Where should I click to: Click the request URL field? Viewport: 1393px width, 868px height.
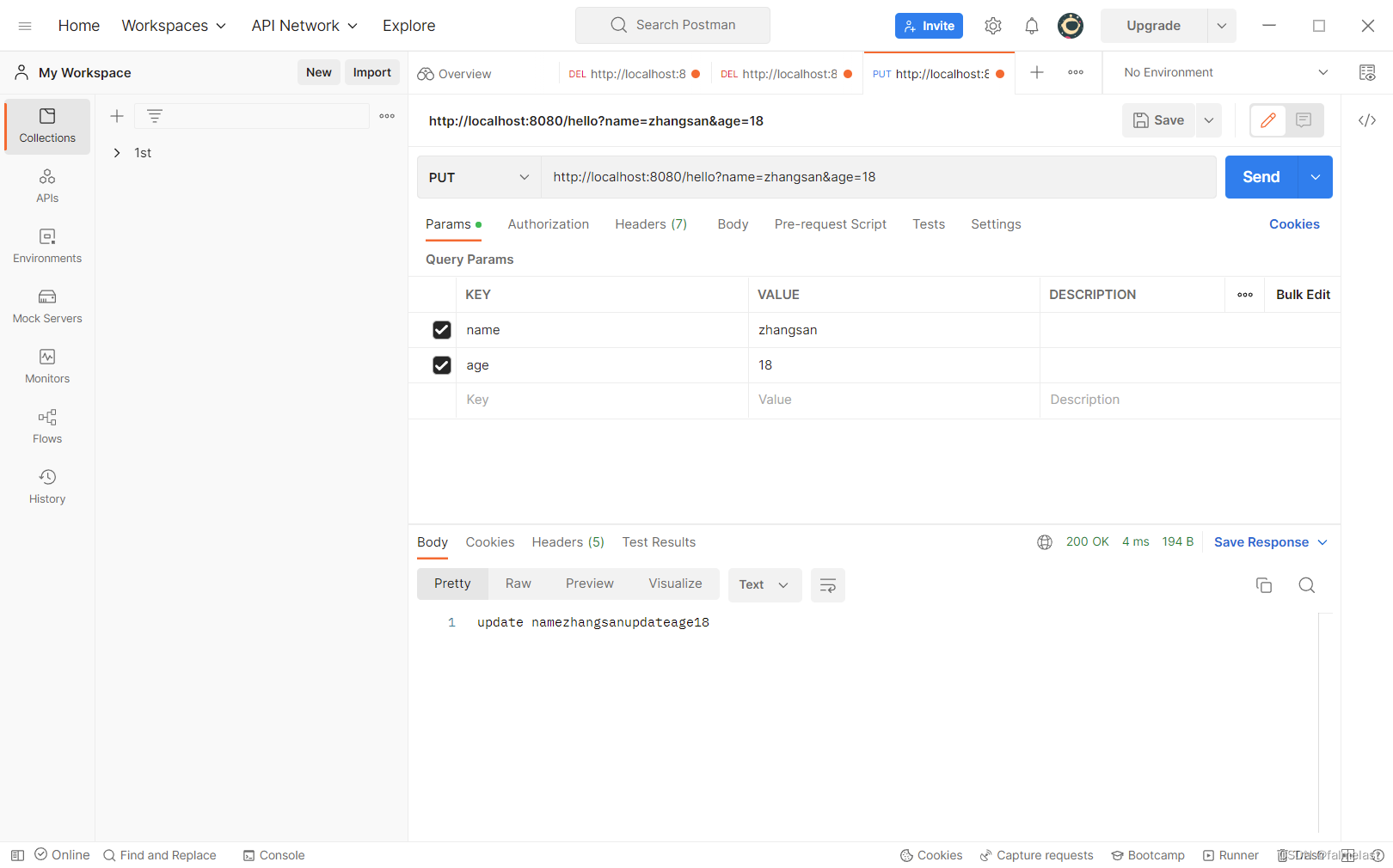[x=879, y=177]
